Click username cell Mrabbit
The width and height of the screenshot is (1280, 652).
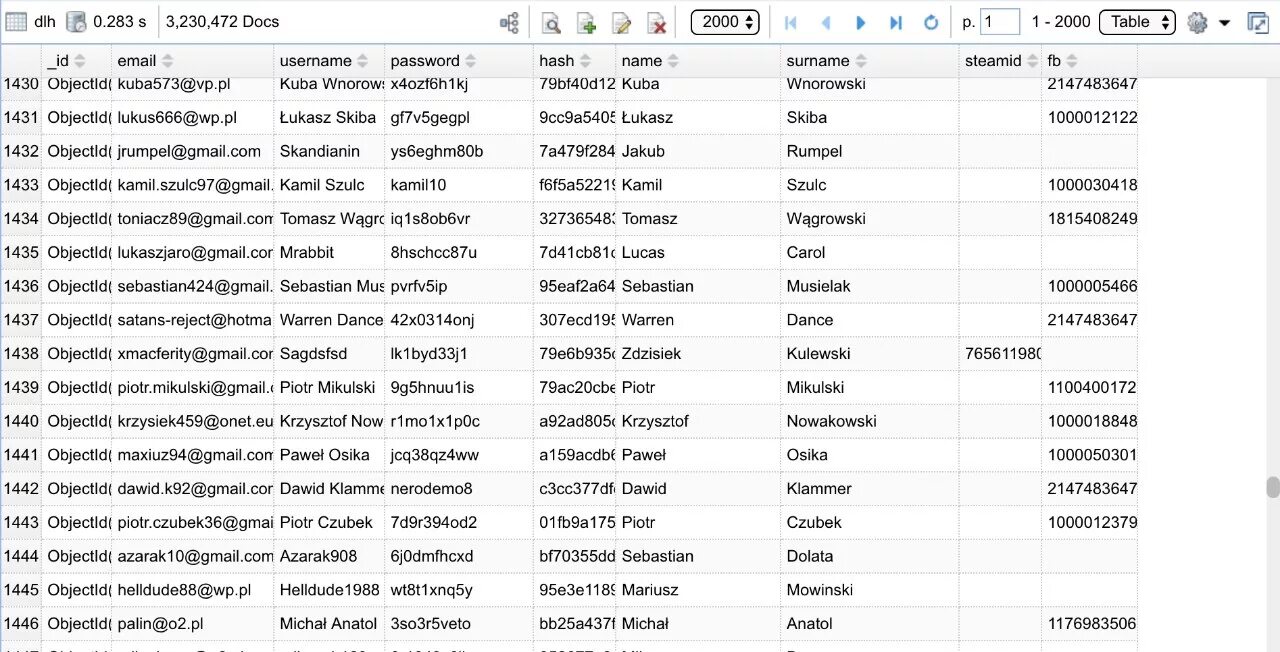point(329,253)
